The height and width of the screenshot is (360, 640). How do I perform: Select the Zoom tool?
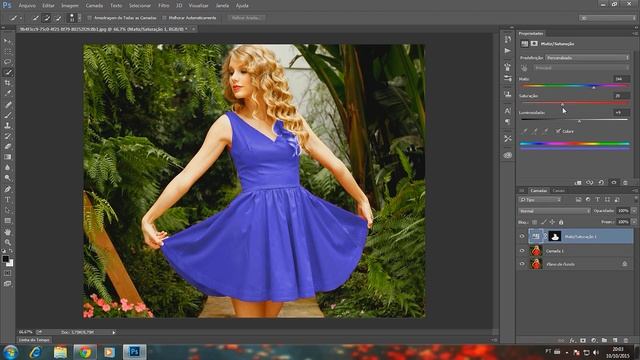[7, 242]
